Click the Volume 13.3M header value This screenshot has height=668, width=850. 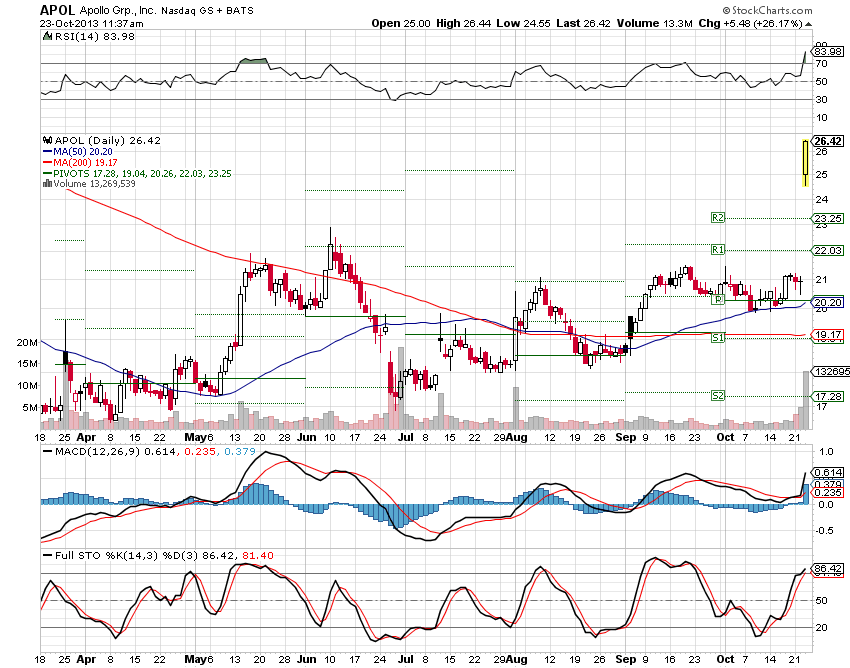(x=655, y=23)
